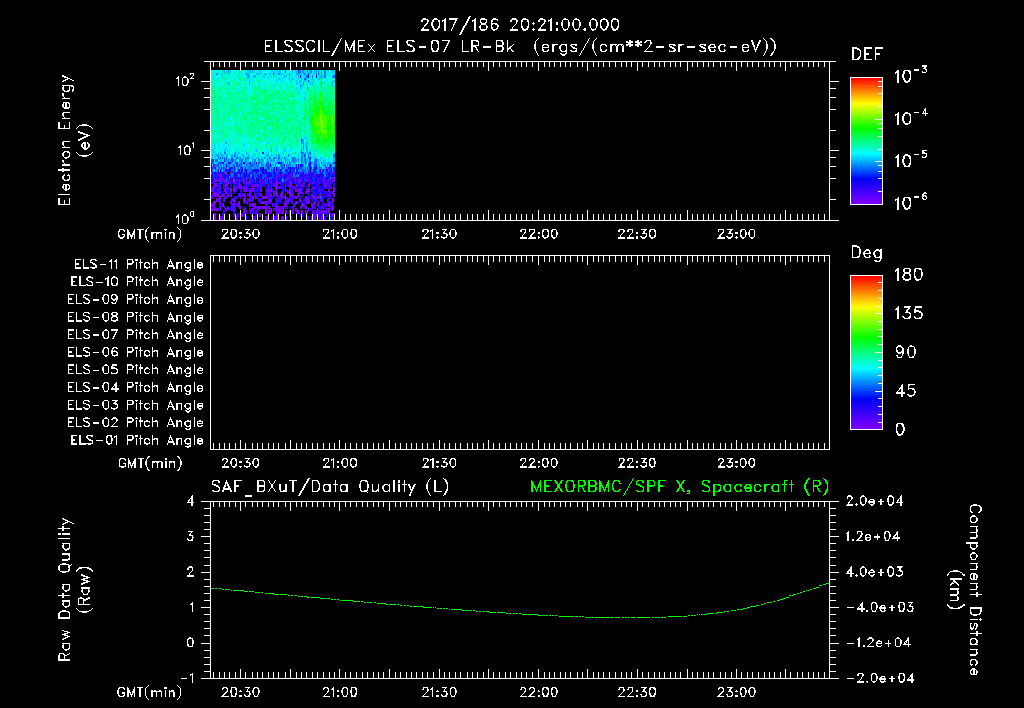The image size is (1024, 708).
Task: Click the 21:00 tick on top panel
Action: tap(340, 234)
